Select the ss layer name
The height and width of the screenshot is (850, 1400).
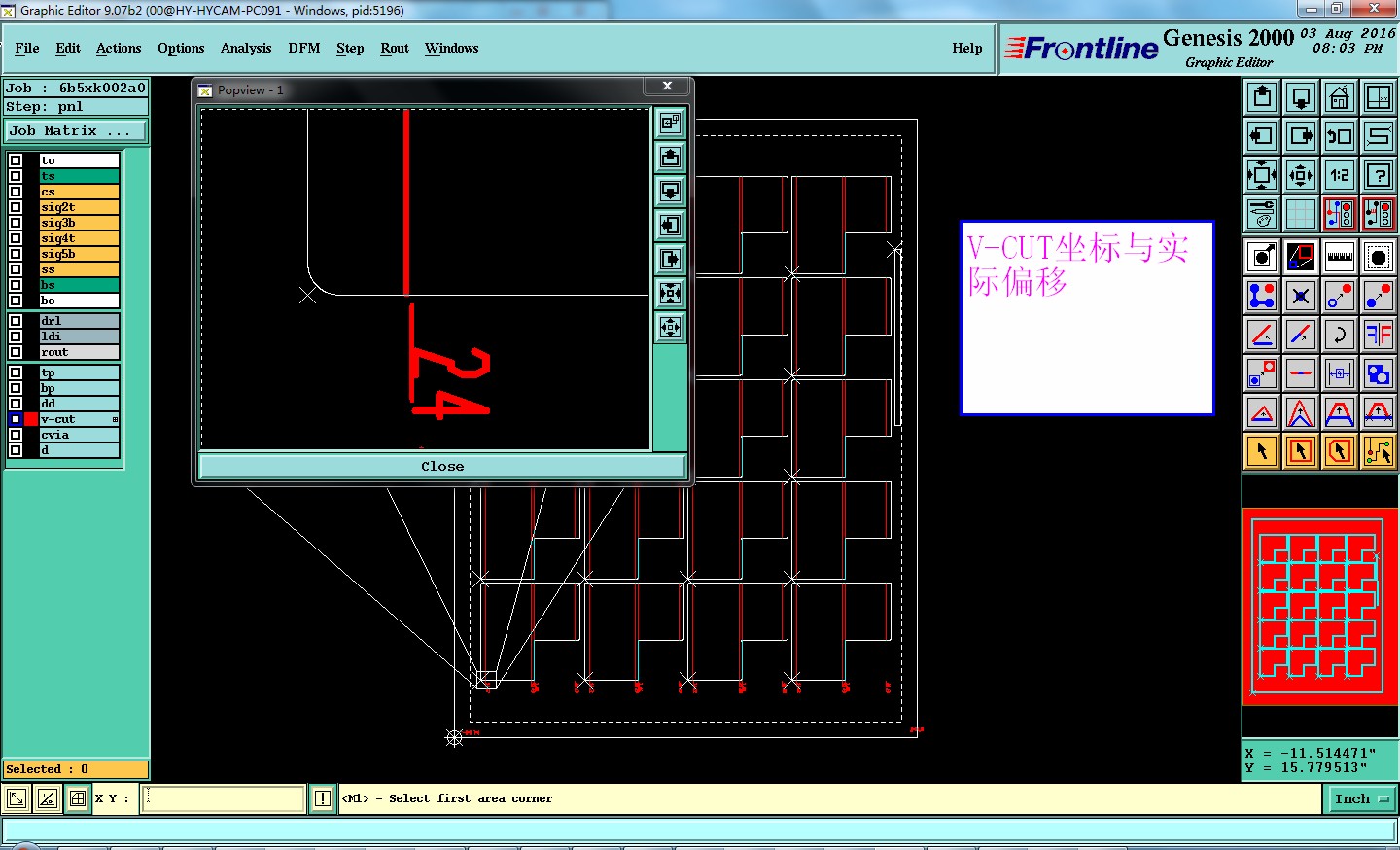click(x=79, y=269)
